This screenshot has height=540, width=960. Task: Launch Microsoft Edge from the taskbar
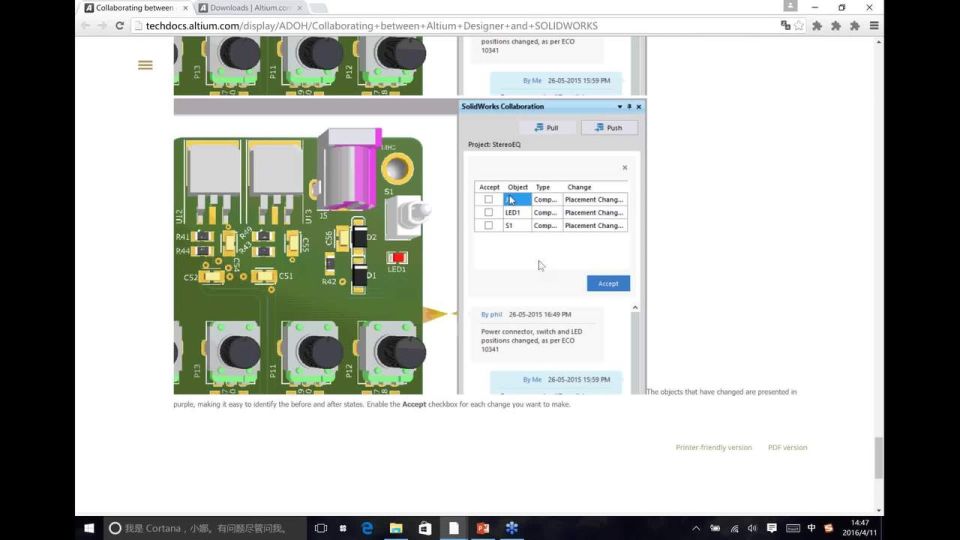tap(367, 528)
